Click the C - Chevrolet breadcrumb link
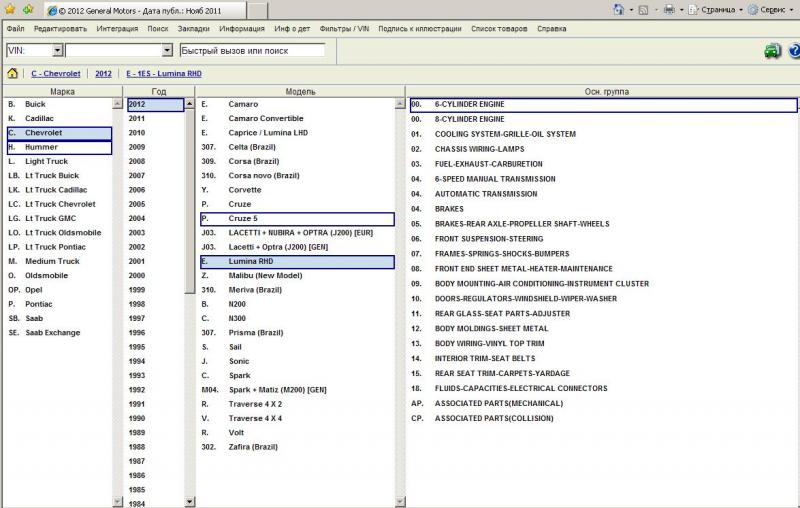Image resolution: width=800 pixels, height=508 pixels. coord(57,74)
